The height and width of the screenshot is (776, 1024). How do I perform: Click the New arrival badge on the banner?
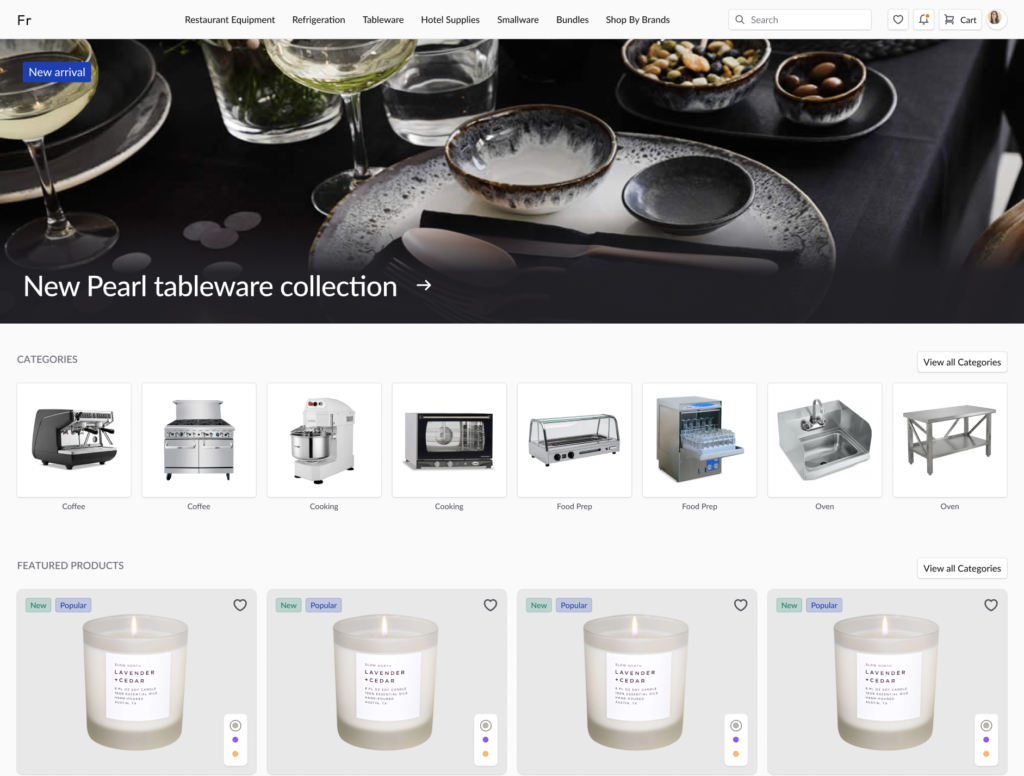point(57,72)
